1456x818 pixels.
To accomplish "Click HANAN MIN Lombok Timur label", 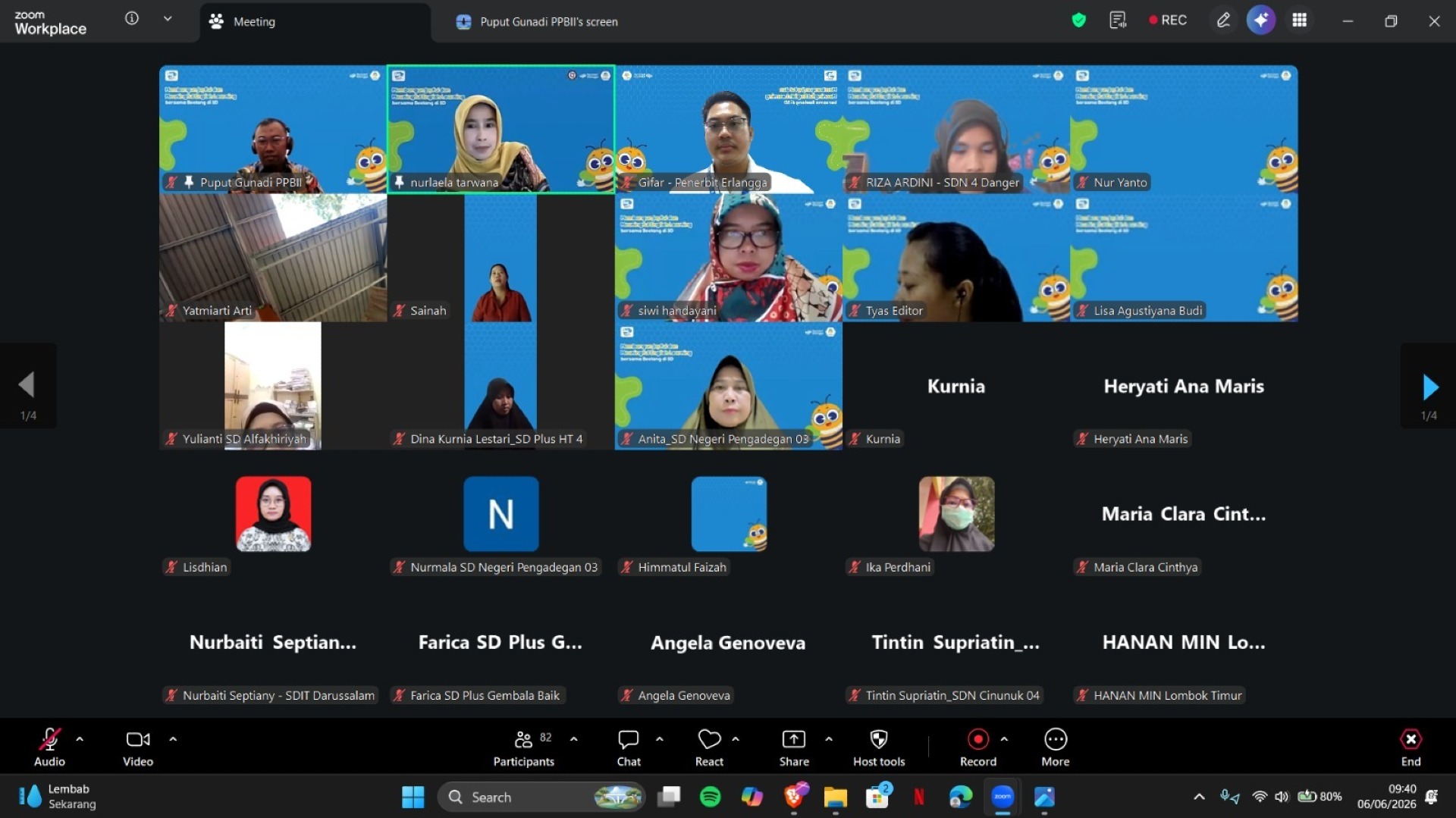I will (x=1159, y=695).
